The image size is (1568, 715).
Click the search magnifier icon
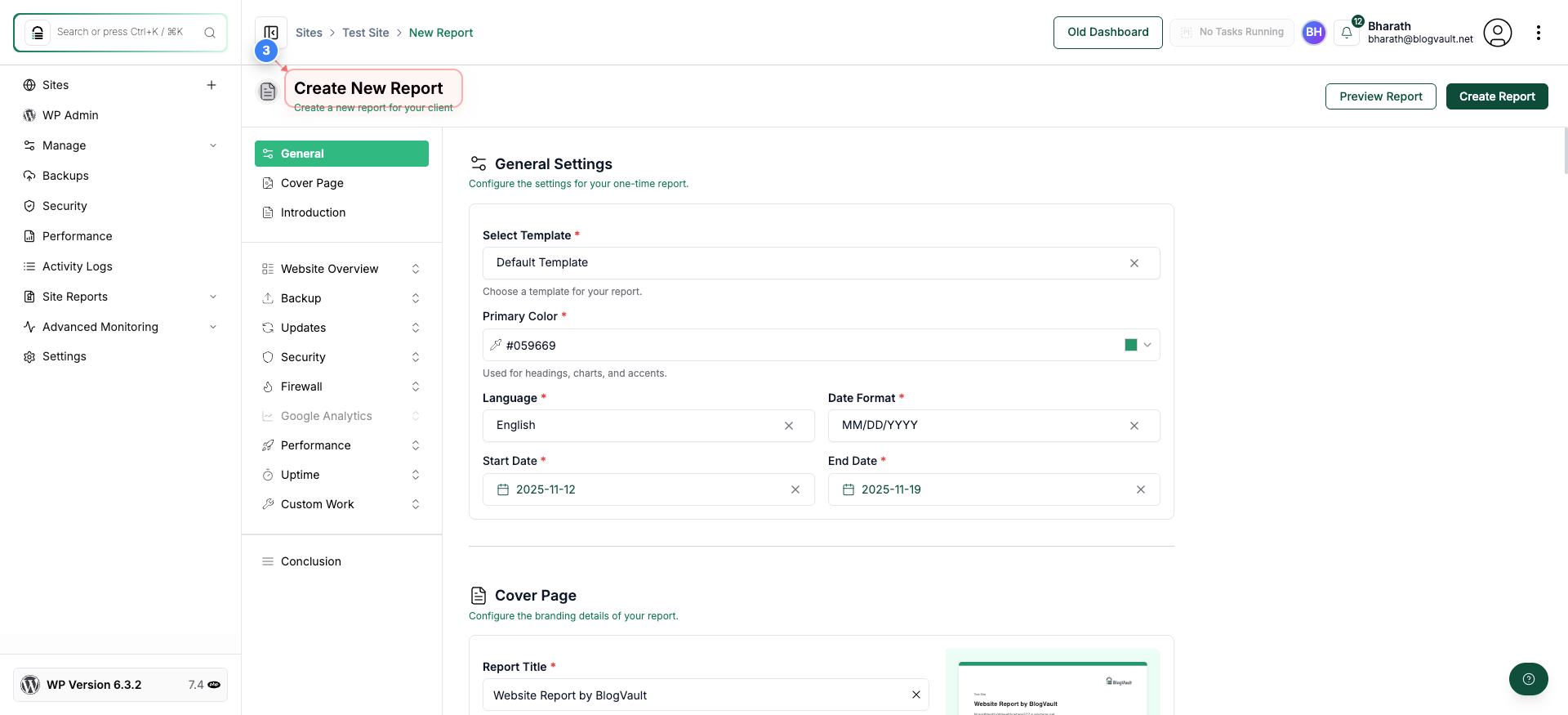tap(210, 33)
